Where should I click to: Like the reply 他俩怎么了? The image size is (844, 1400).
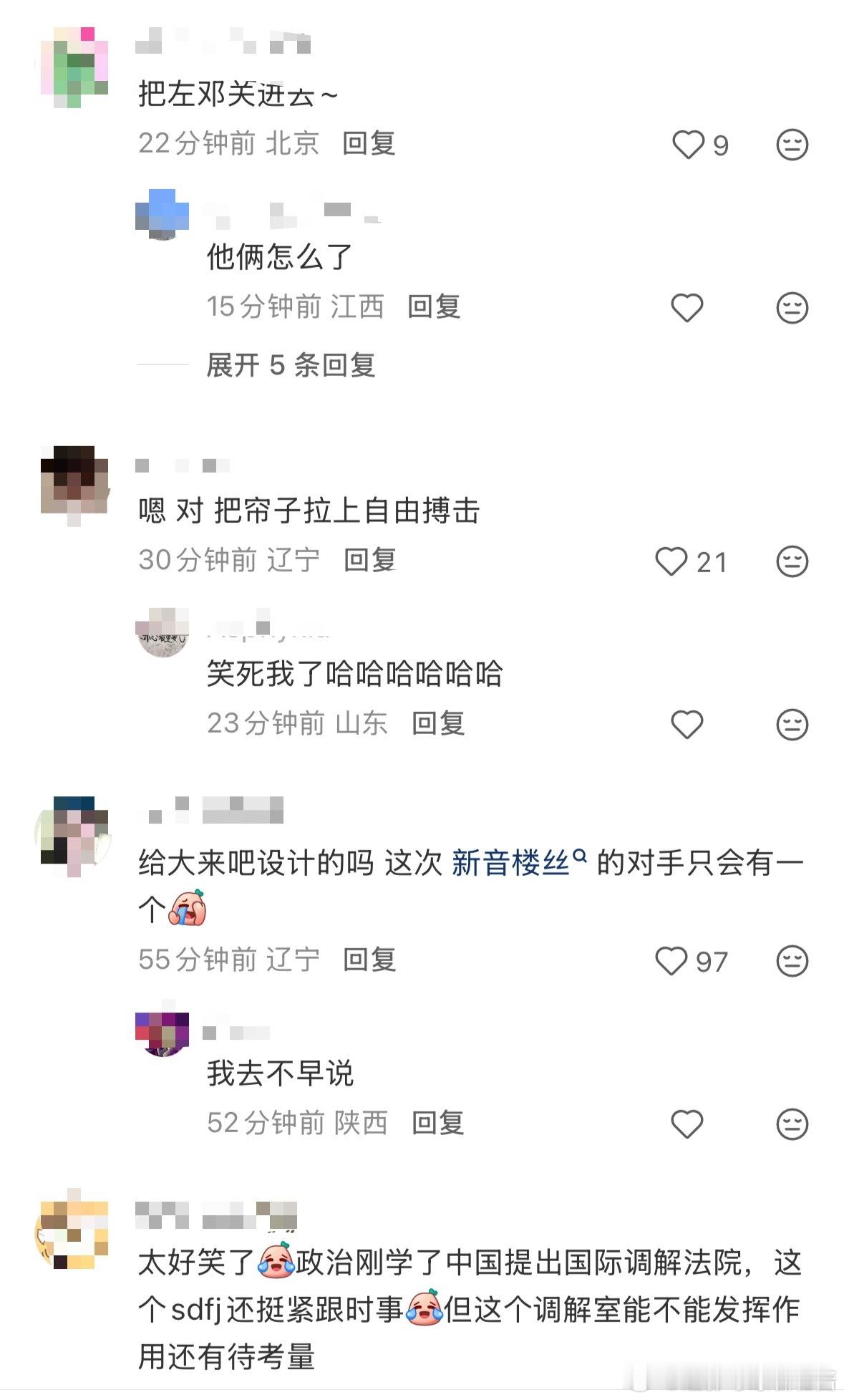click(687, 308)
